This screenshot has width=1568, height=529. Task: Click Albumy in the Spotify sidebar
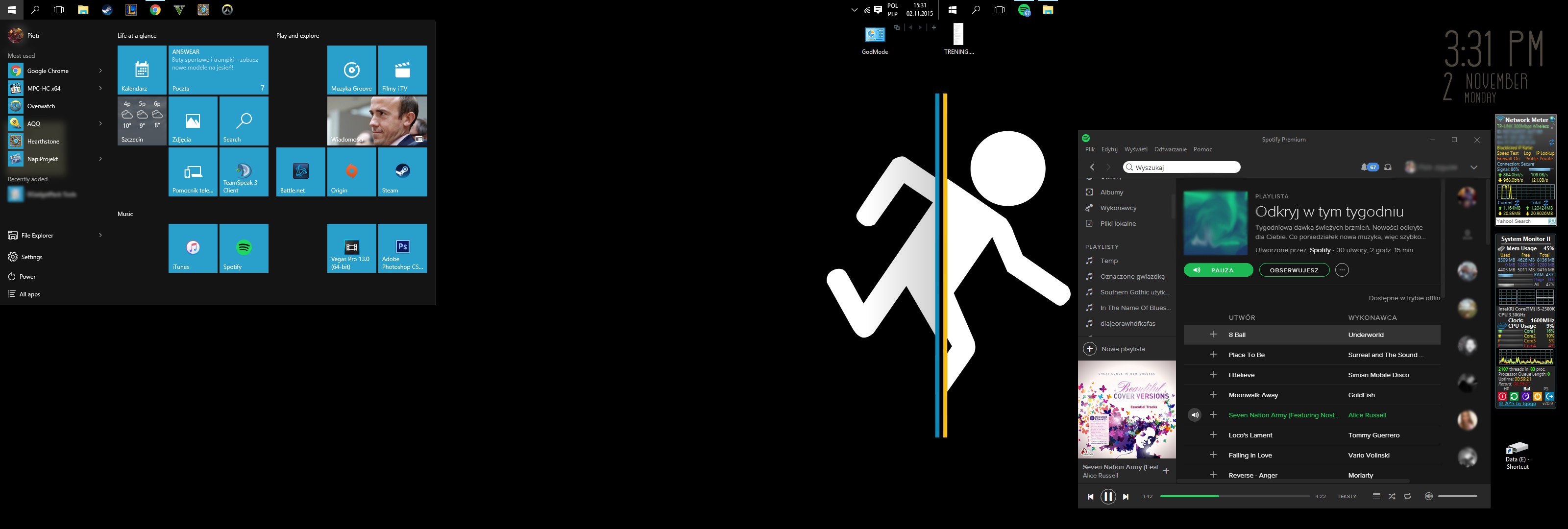click(1111, 192)
